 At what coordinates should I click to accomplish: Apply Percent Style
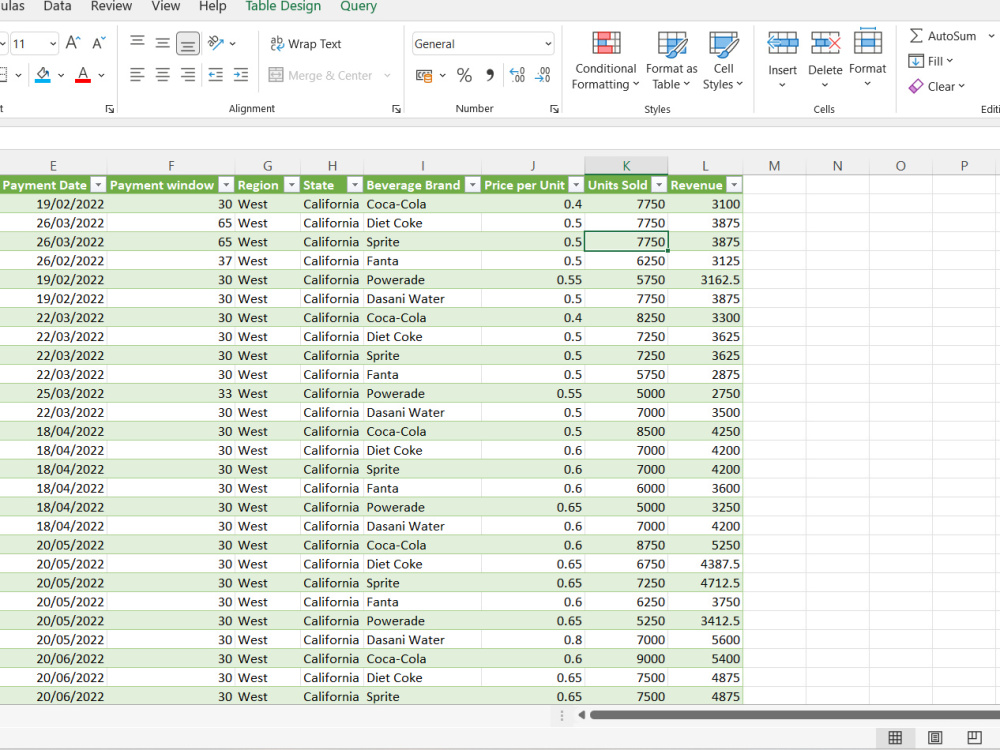[x=464, y=75]
